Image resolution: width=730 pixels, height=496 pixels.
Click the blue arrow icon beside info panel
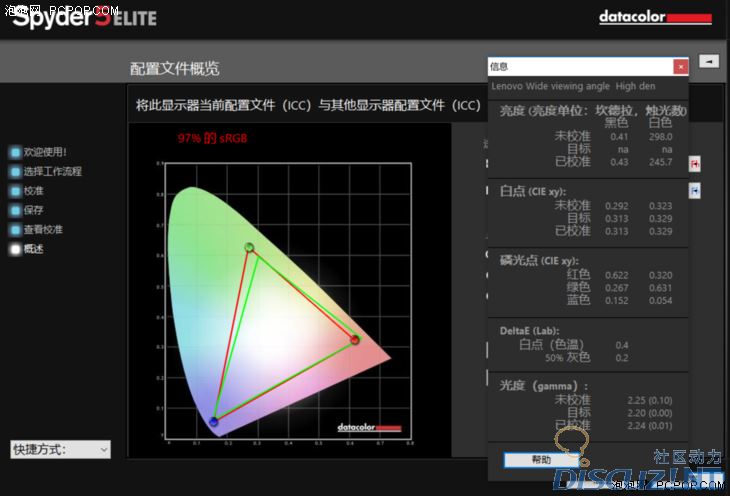[x=694, y=190]
